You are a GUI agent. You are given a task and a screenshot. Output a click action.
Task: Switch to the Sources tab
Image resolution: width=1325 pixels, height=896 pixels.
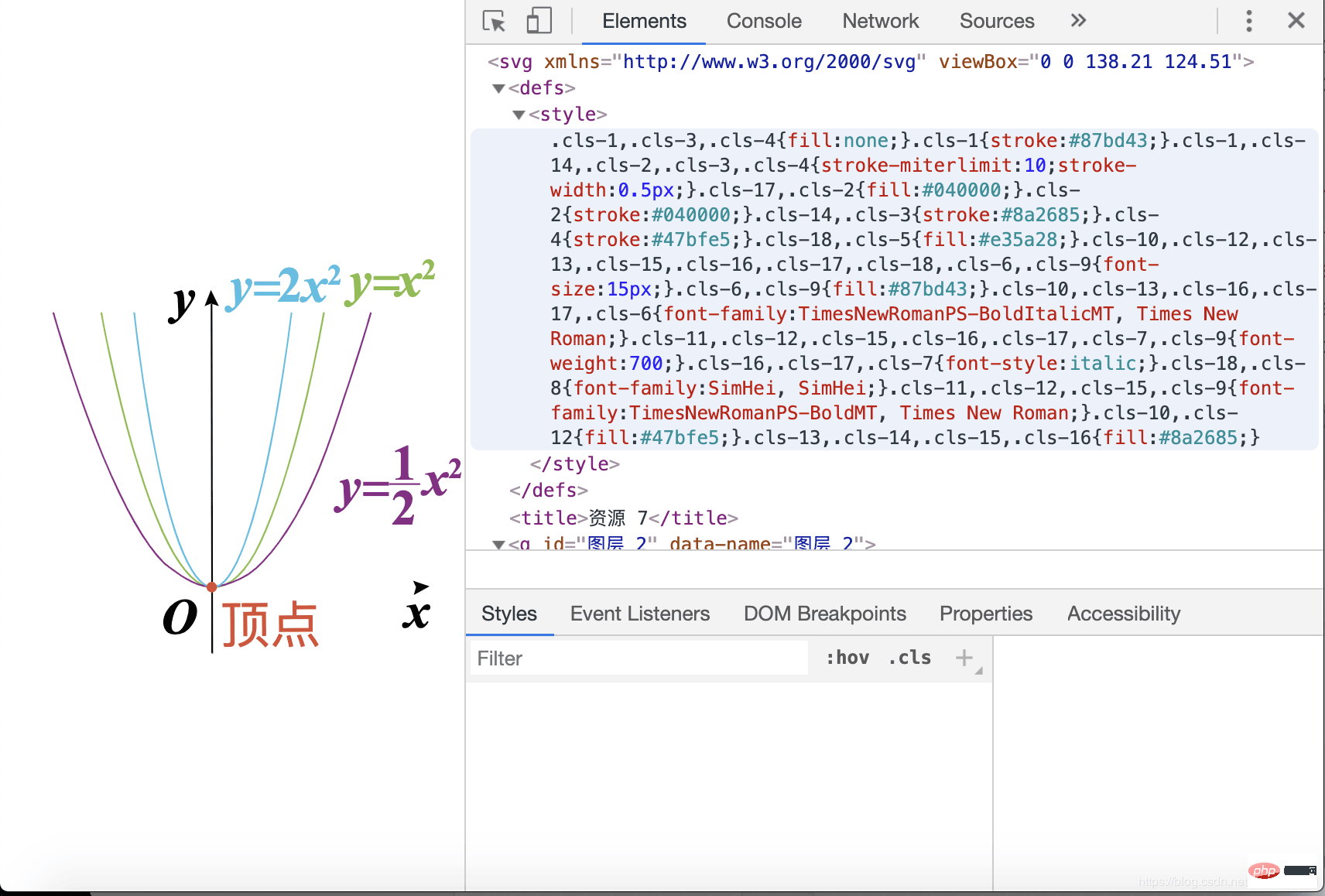pos(996,21)
